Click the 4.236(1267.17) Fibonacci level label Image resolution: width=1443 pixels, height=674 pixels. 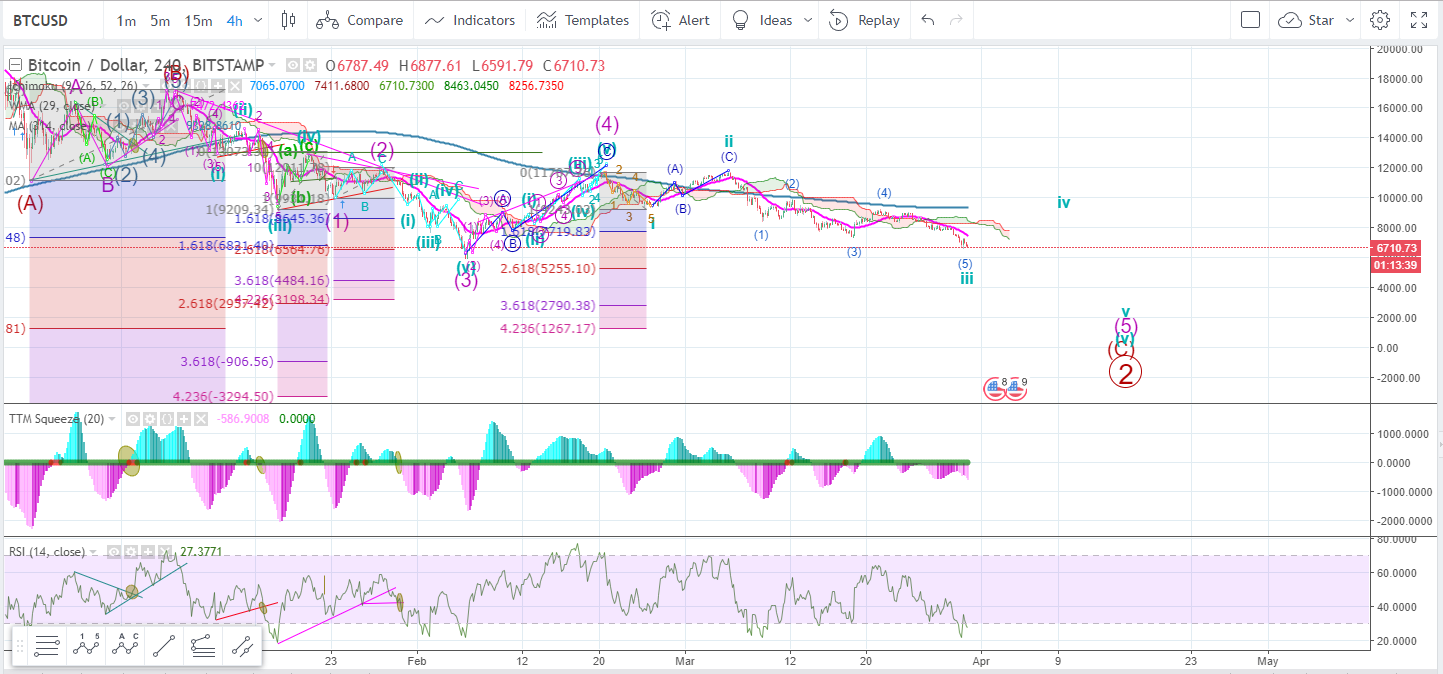point(547,328)
